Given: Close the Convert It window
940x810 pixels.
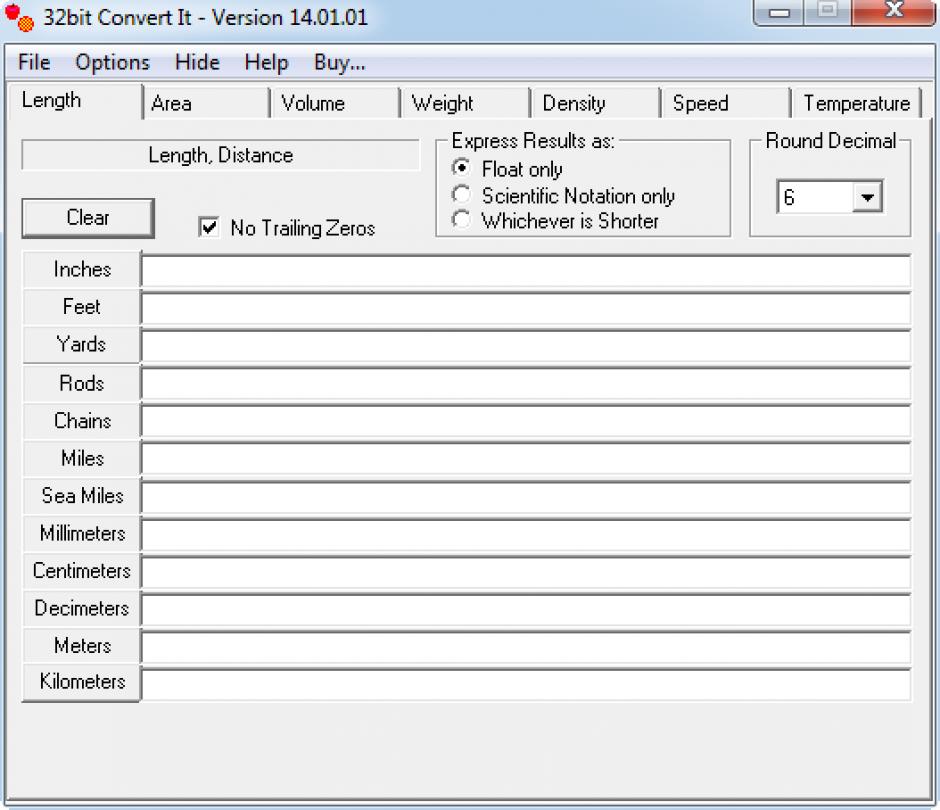Looking at the screenshot, I should click(x=894, y=11).
